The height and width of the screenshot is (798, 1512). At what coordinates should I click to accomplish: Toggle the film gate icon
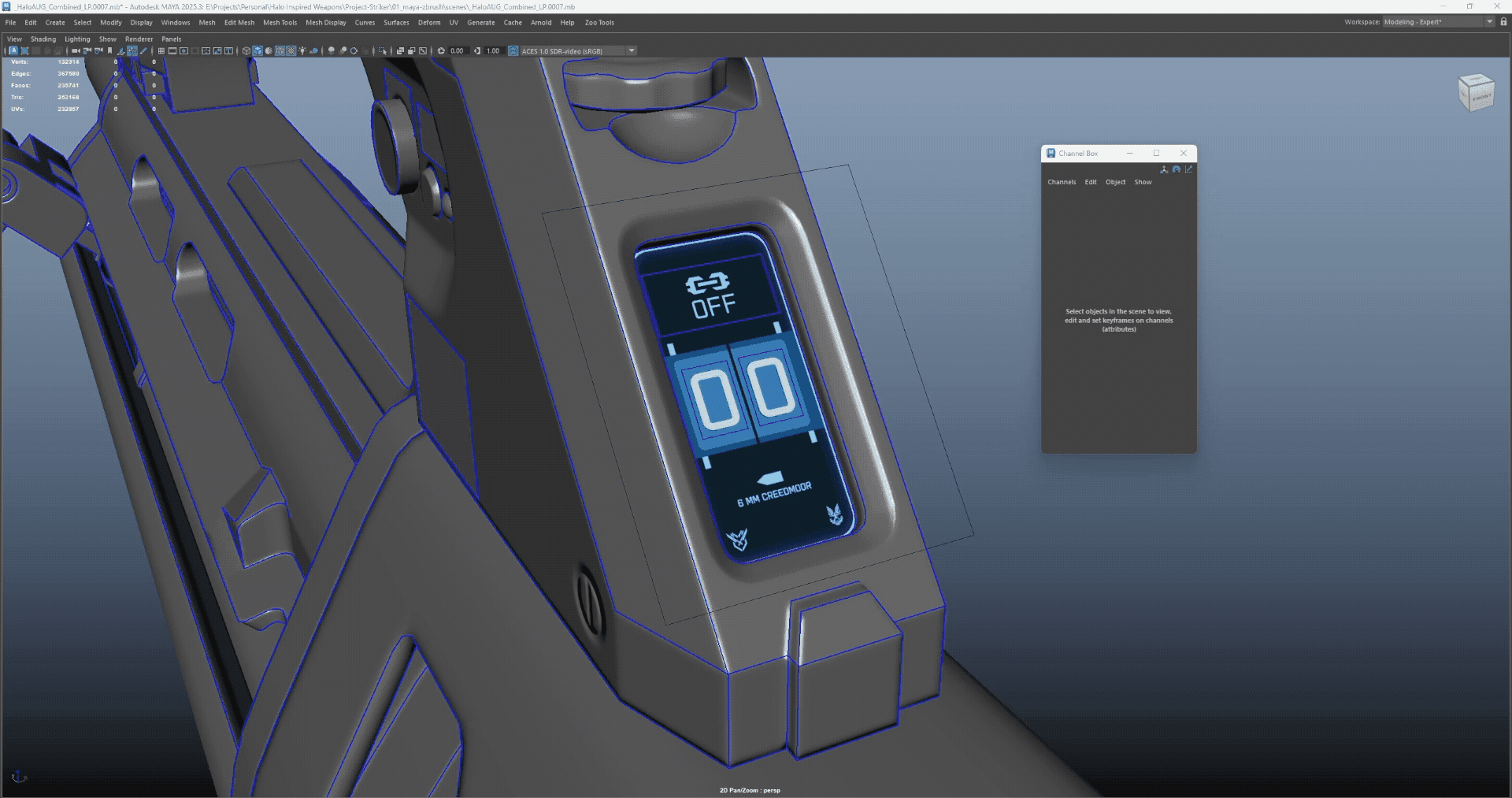[172, 50]
